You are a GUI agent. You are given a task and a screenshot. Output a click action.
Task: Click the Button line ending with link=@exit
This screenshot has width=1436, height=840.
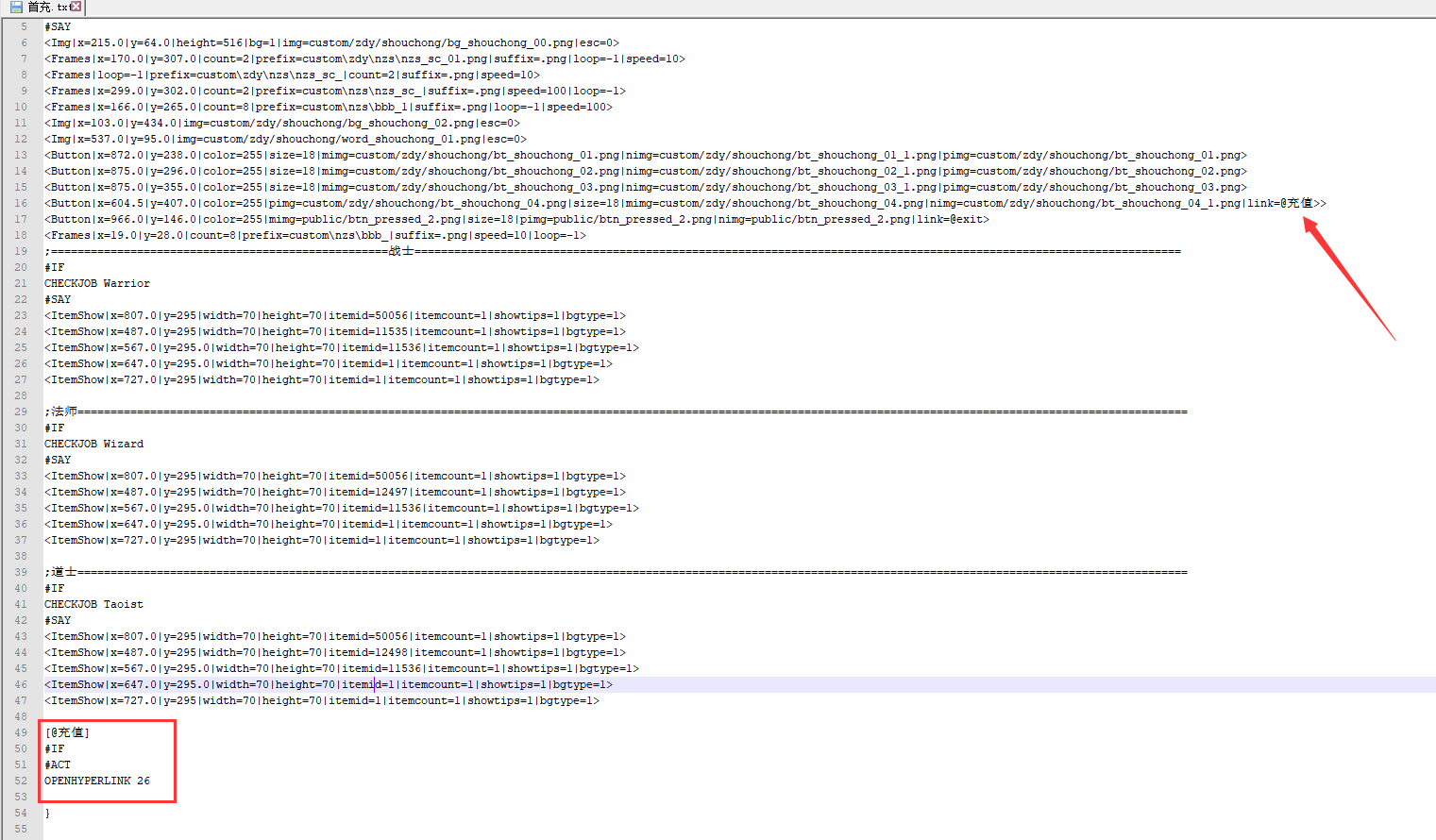pyautogui.click(x=516, y=219)
